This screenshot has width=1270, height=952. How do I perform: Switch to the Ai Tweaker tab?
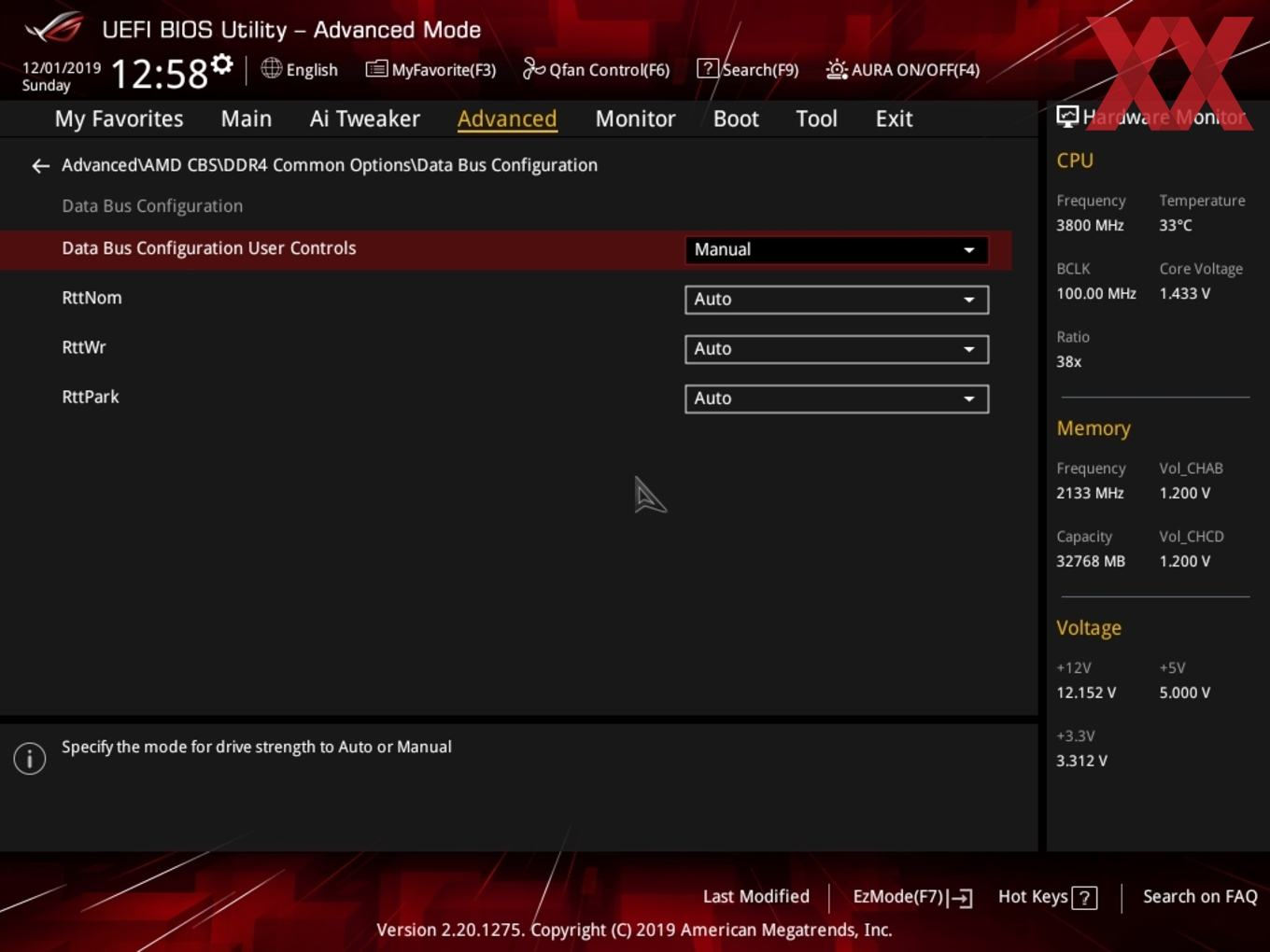click(365, 119)
